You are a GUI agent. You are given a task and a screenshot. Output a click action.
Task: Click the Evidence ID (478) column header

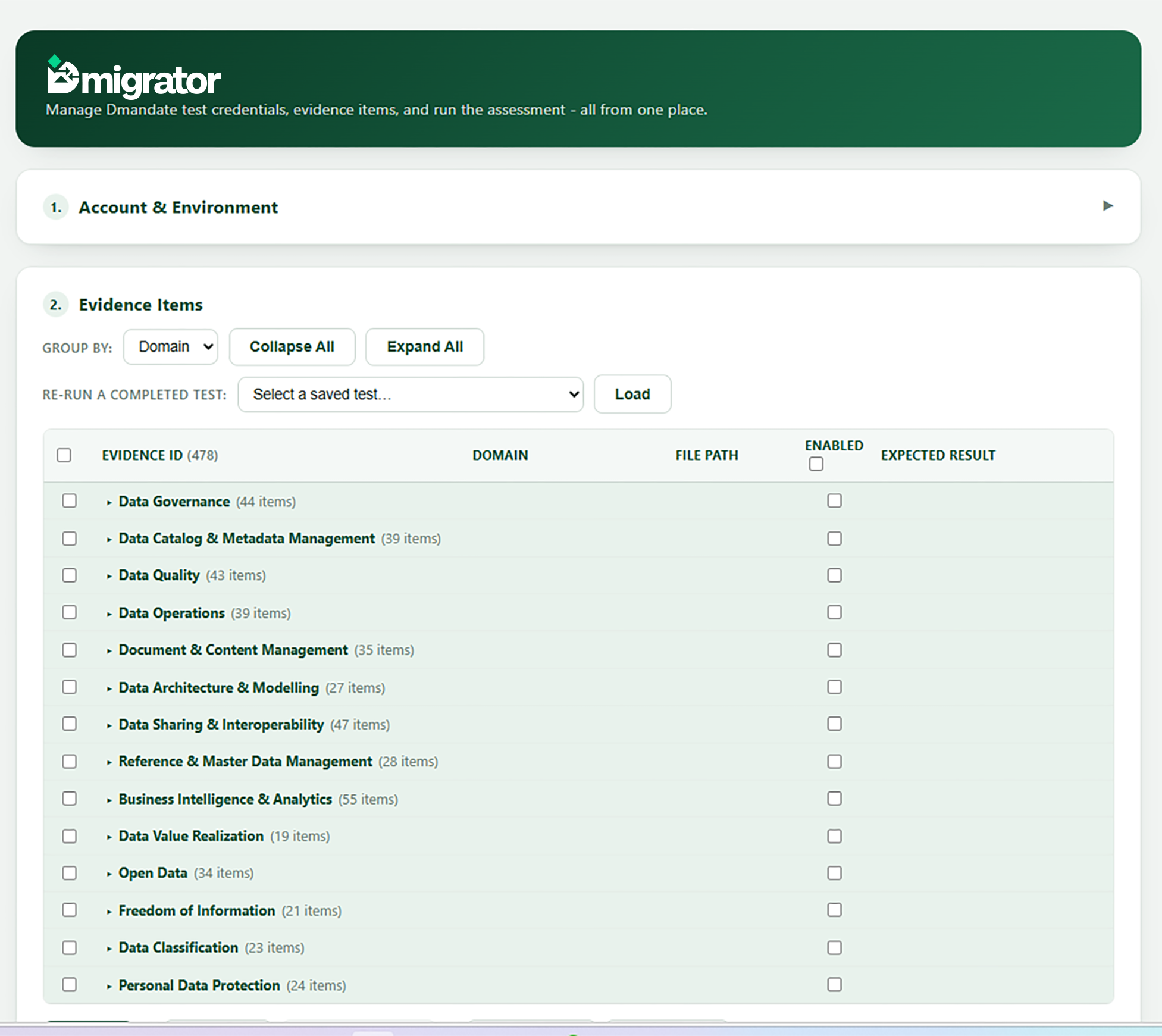click(x=159, y=455)
